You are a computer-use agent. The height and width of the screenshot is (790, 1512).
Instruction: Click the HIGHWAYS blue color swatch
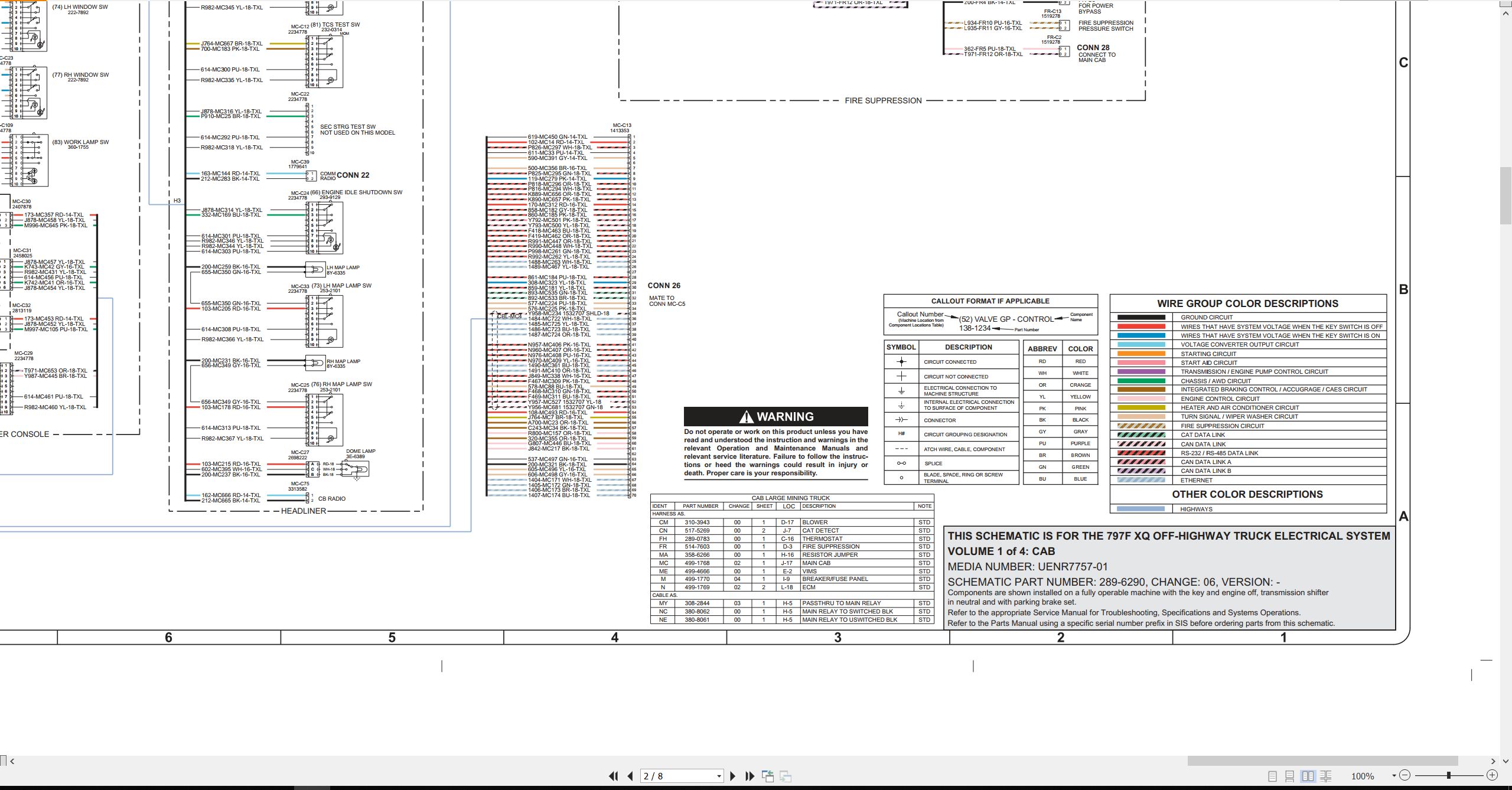(1141, 509)
